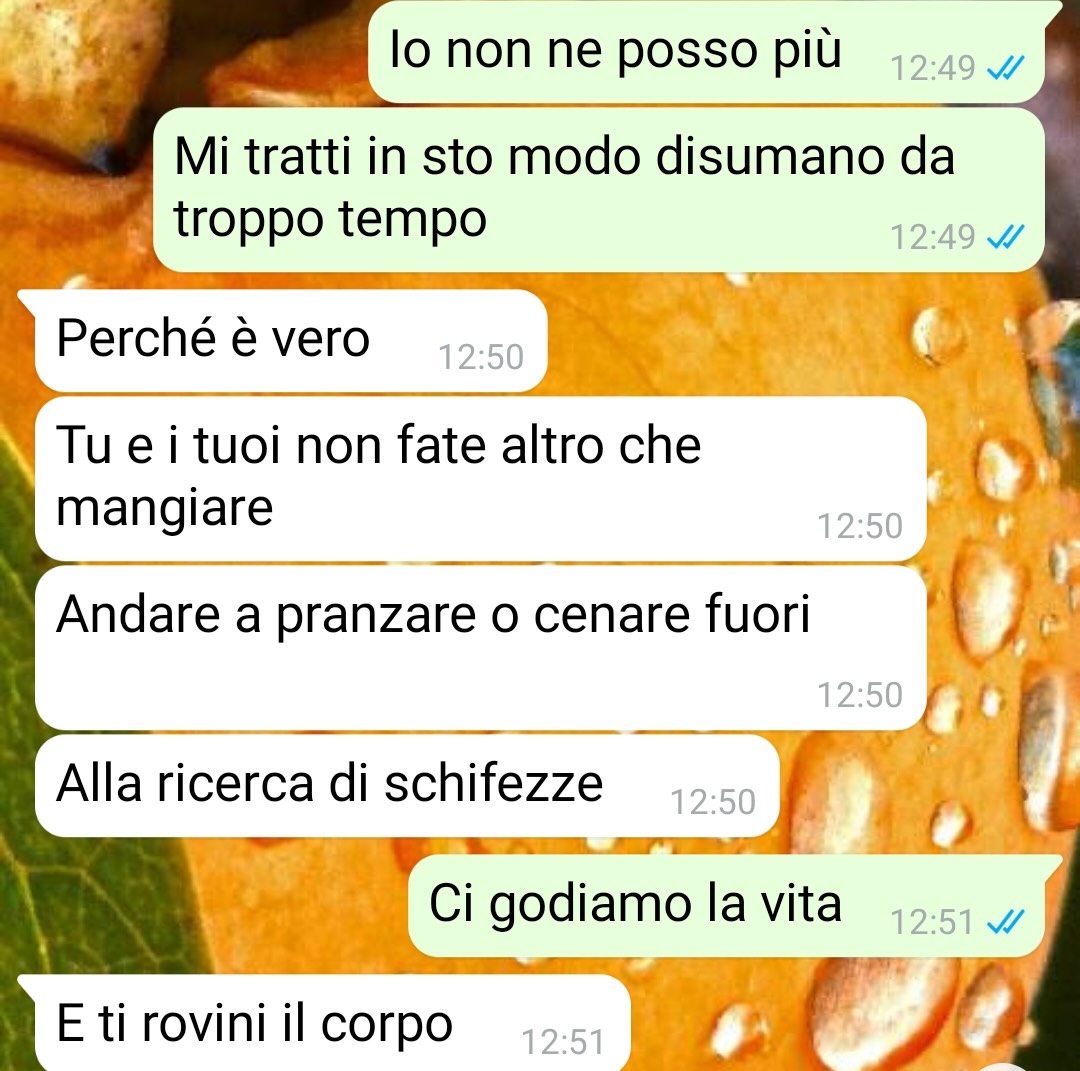Tap the read ticks next to 'Ci godiamo la vita'
Screen dimensions: 1080x1071
tap(1006, 922)
